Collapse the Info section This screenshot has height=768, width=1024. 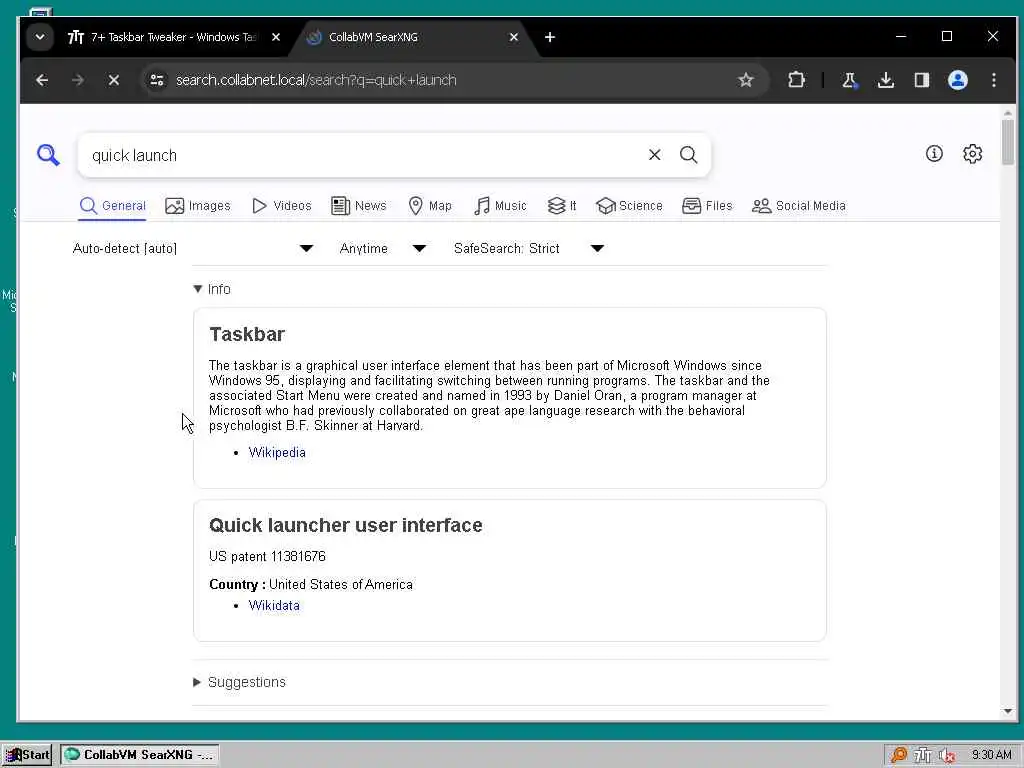(x=212, y=289)
